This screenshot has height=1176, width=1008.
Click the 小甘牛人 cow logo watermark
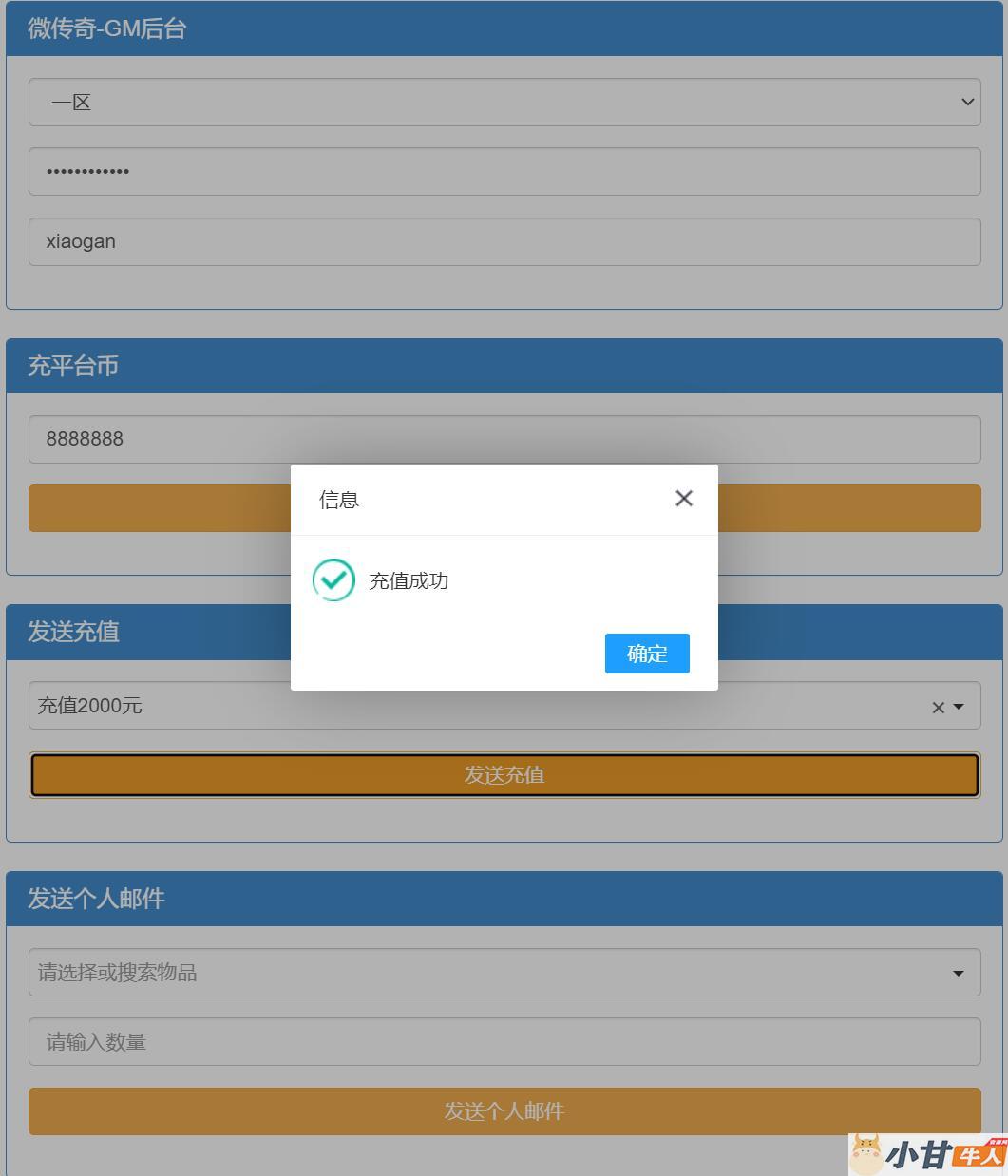click(926, 1154)
